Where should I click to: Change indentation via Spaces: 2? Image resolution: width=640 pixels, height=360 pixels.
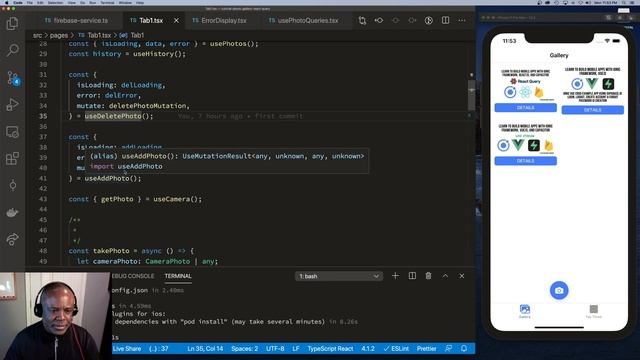244,349
